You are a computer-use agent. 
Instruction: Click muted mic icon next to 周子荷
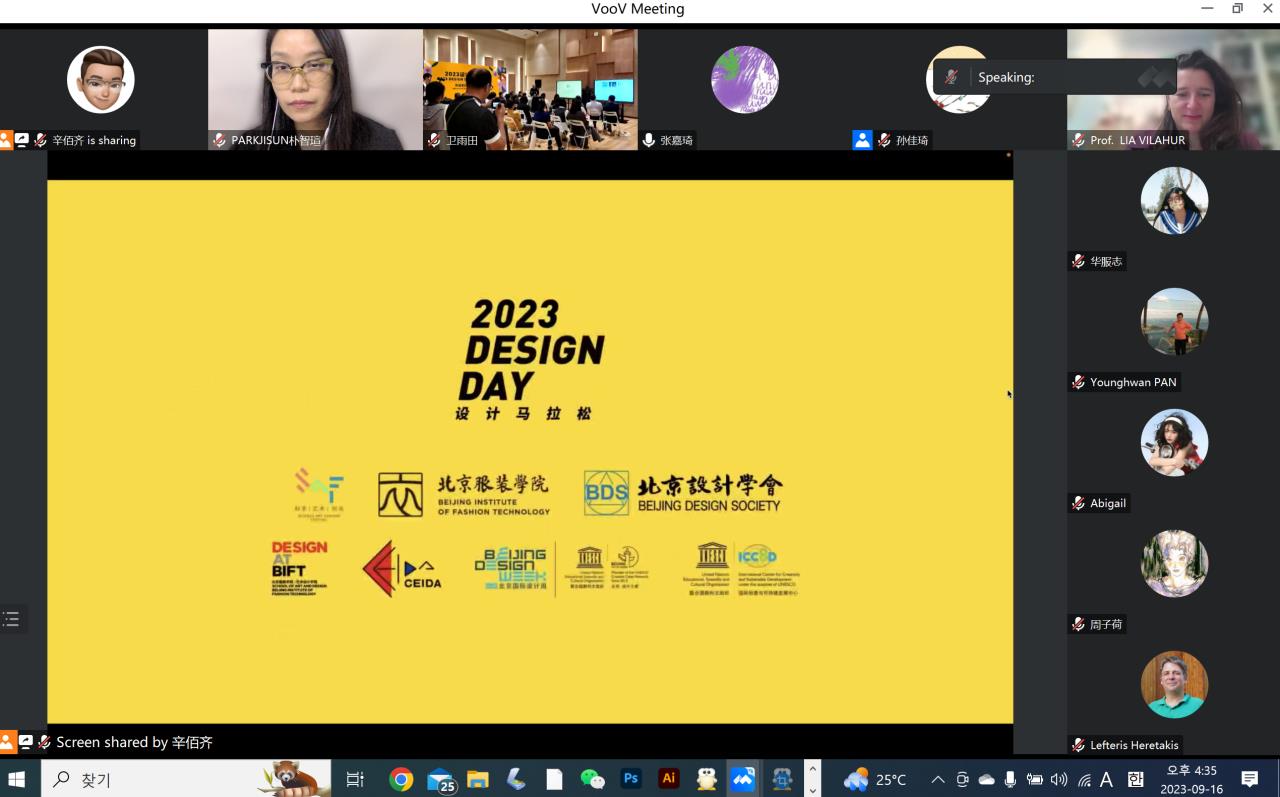click(1078, 625)
